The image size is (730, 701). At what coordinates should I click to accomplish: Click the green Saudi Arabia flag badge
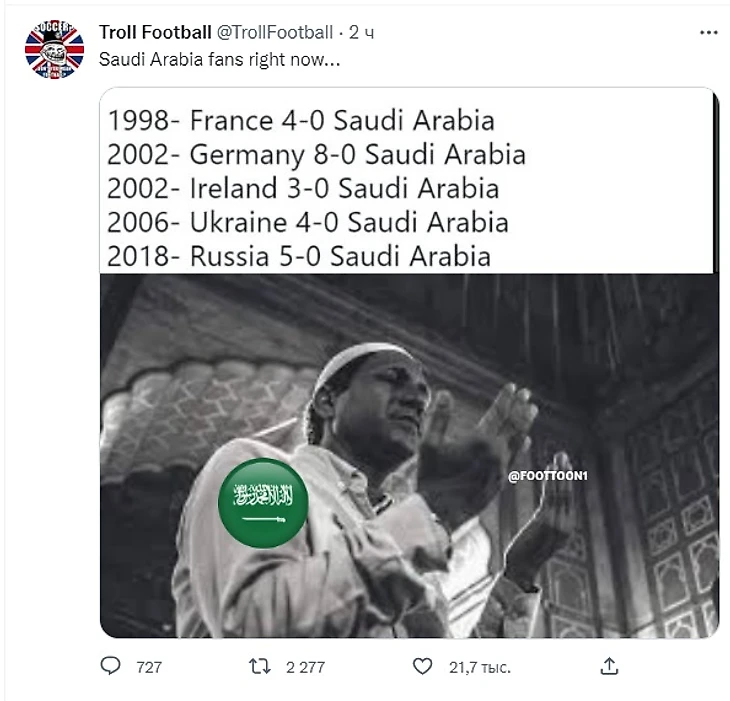[x=263, y=503]
